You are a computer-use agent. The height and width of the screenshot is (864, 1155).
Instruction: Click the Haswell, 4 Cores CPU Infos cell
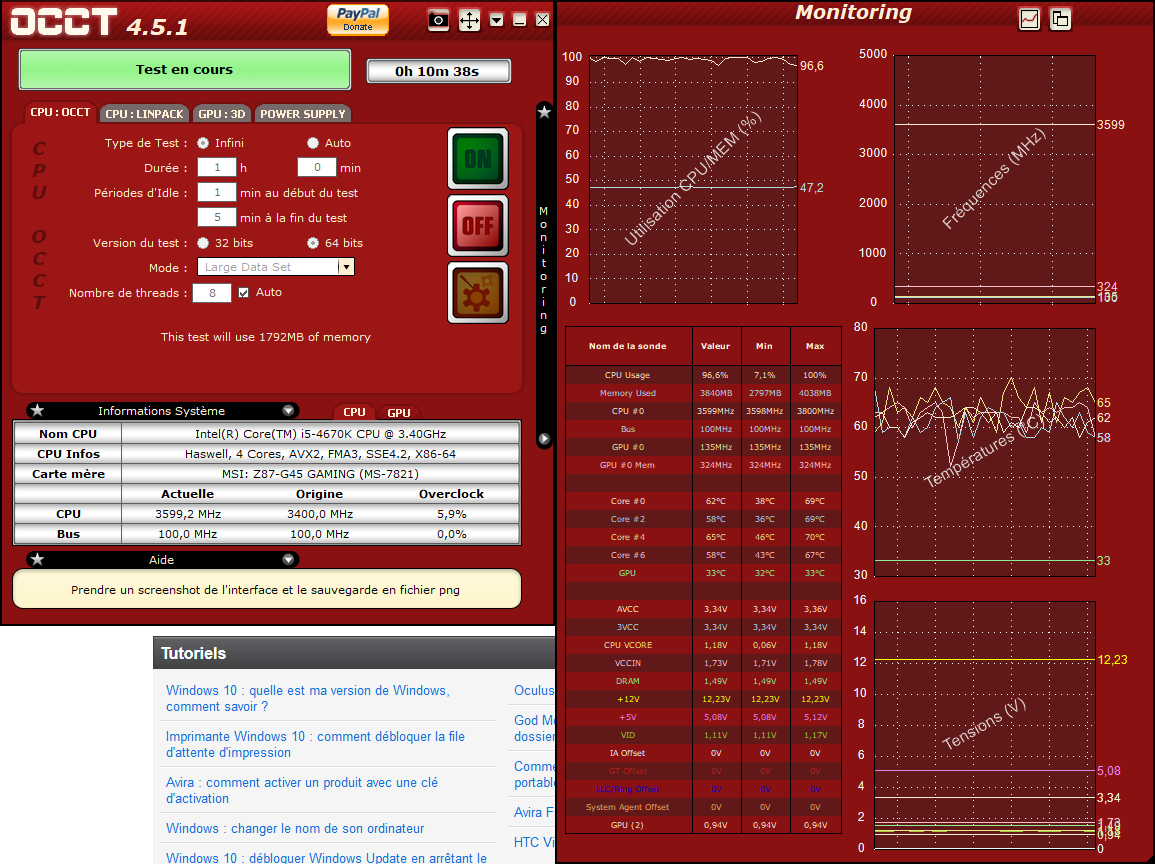[320, 454]
